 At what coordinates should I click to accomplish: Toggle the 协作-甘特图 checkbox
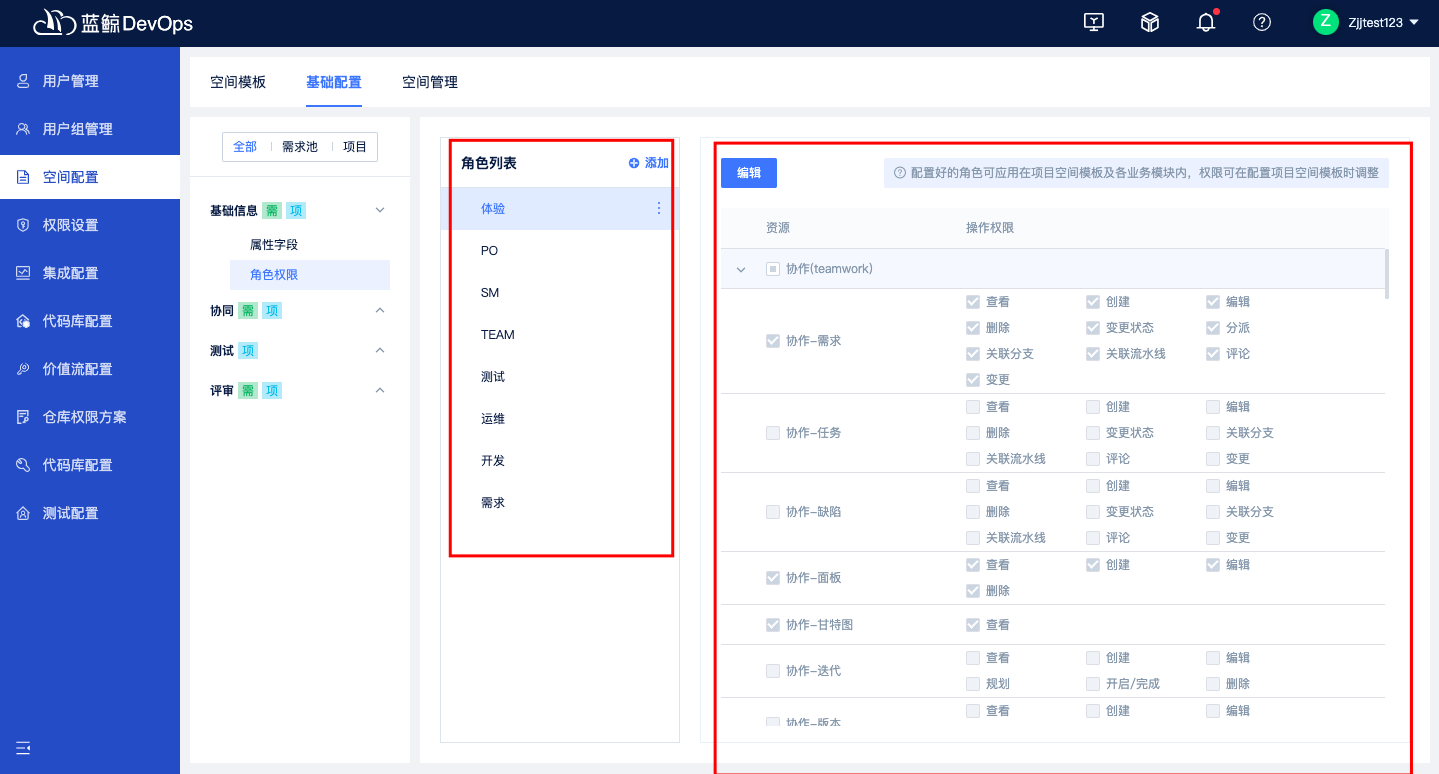click(x=773, y=625)
